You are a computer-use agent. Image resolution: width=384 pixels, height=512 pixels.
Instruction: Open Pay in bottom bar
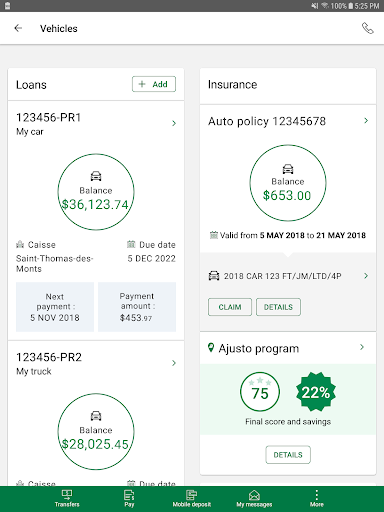click(129, 499)
